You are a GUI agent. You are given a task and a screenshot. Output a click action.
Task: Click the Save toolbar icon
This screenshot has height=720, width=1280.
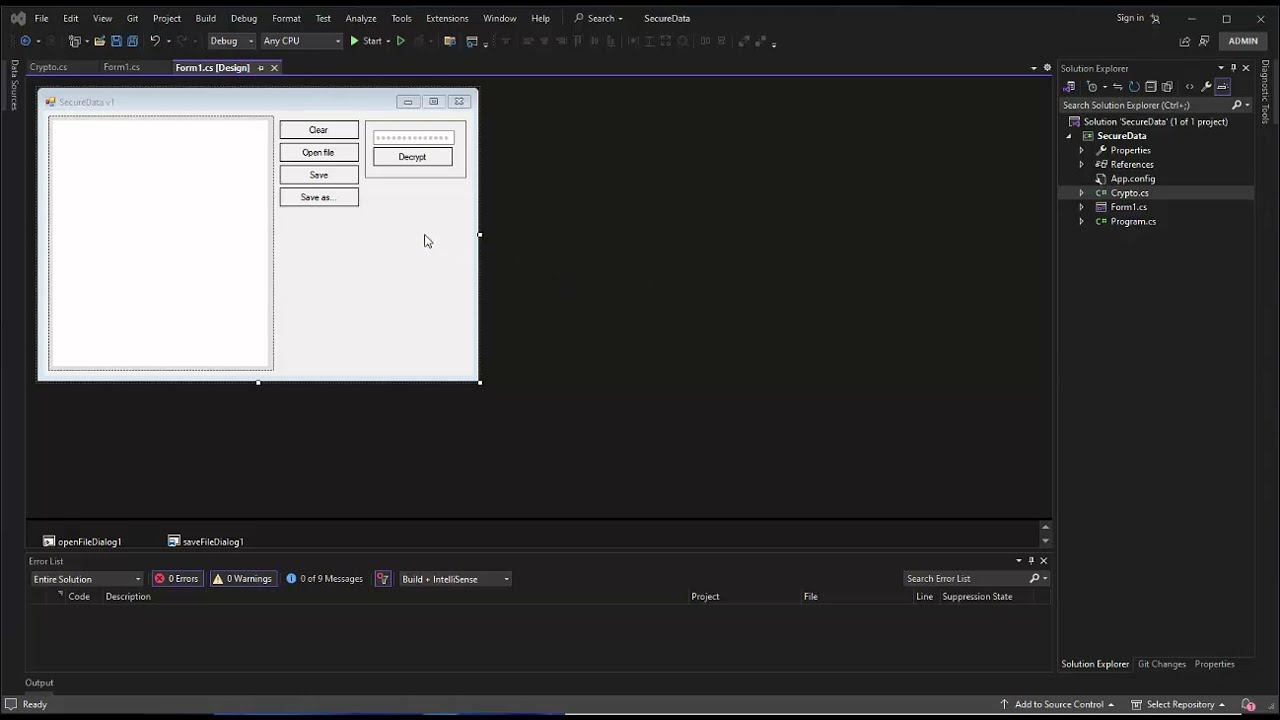pos(116,41)
